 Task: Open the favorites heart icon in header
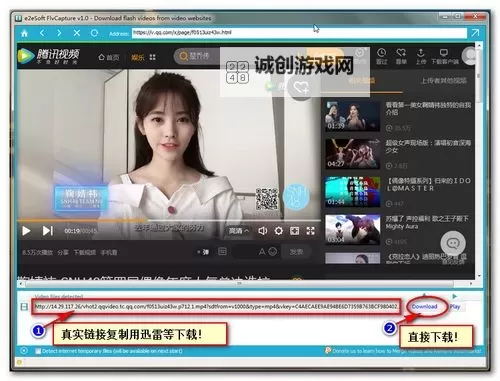click(x=401, y=53)
